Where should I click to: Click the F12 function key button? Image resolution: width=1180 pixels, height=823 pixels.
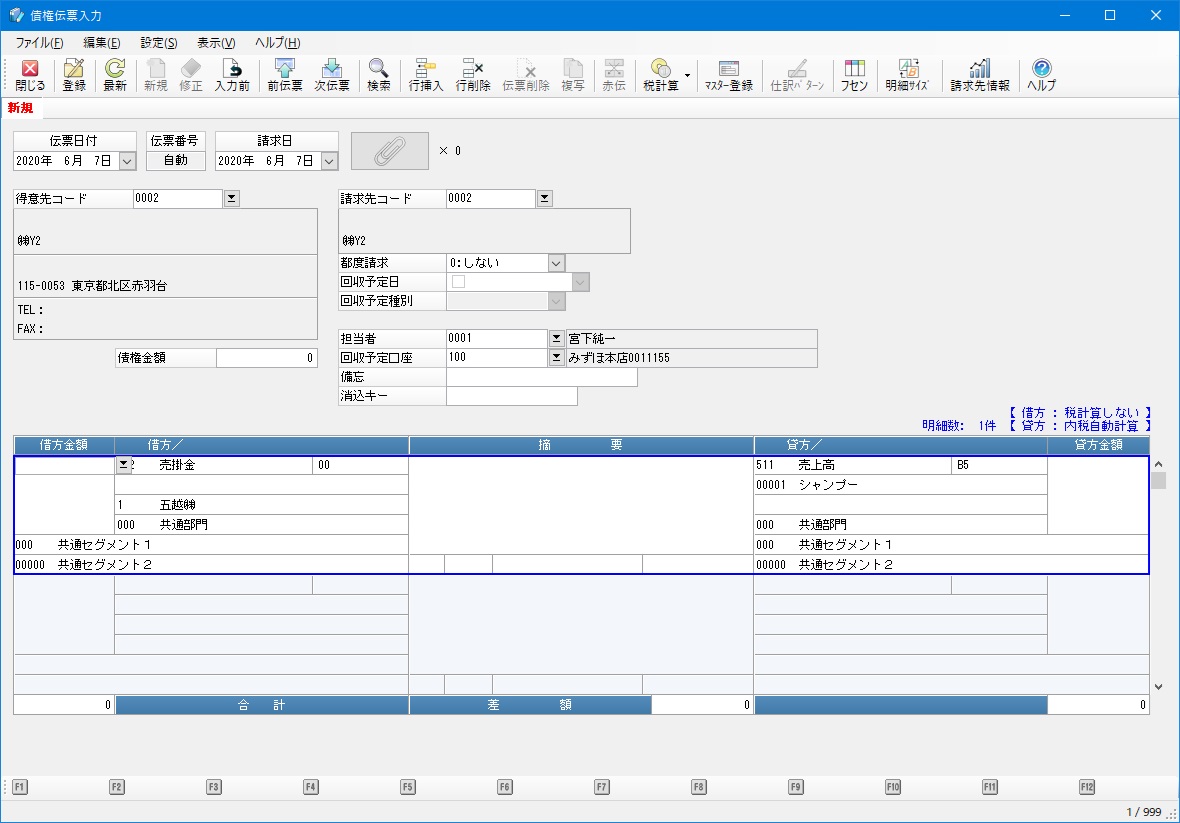1087,787
